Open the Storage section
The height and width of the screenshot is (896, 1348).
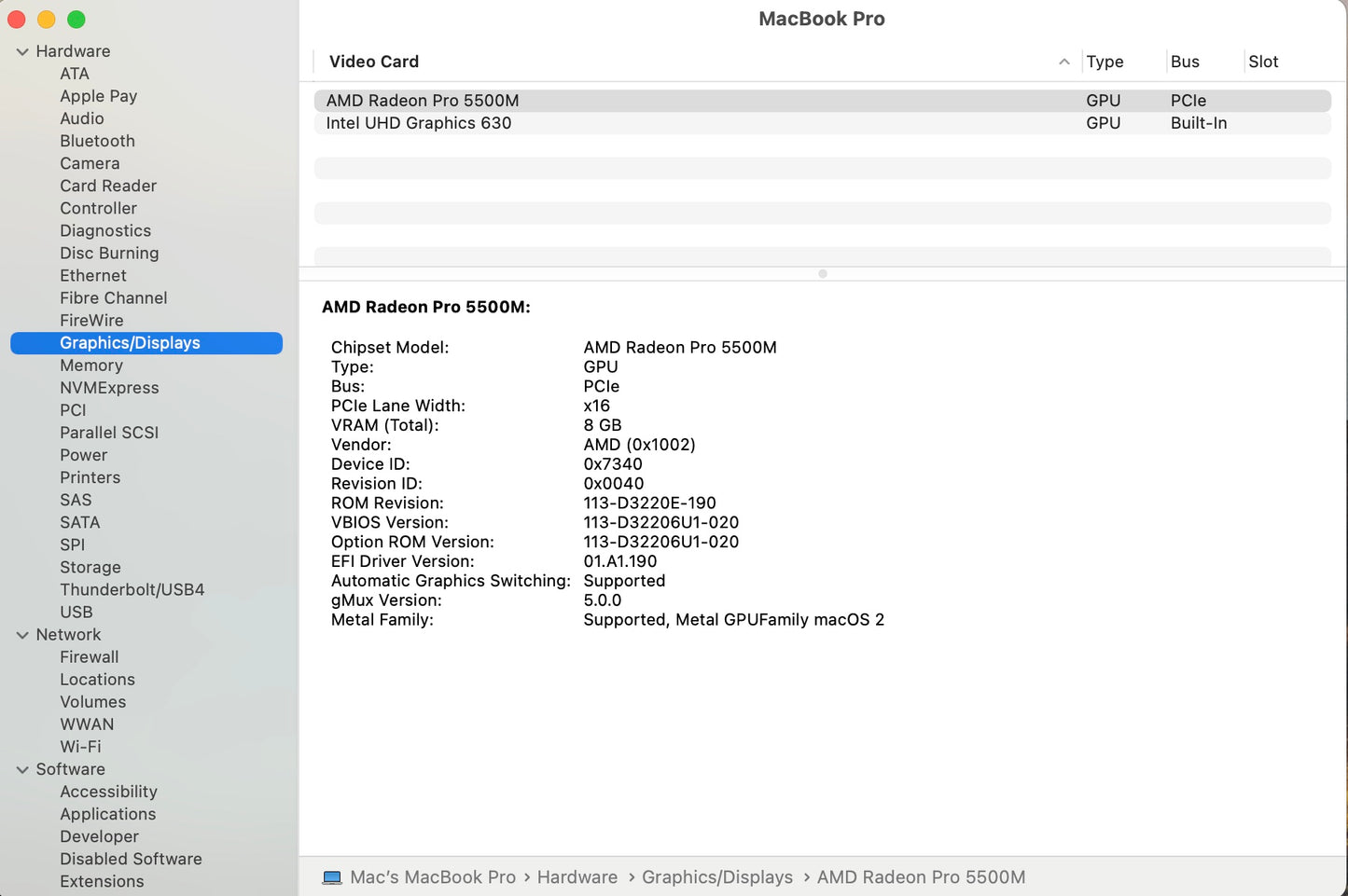point(90,567)
